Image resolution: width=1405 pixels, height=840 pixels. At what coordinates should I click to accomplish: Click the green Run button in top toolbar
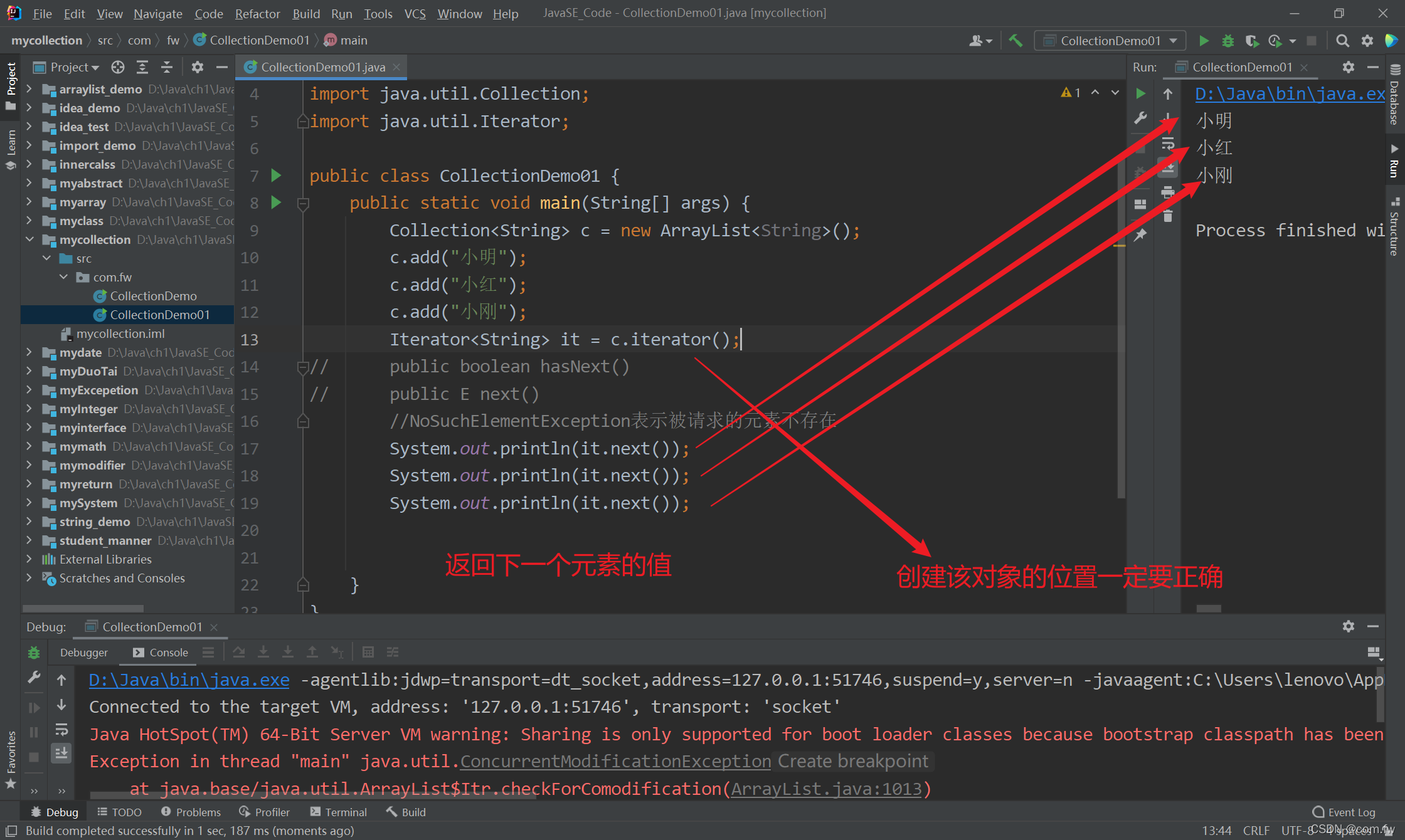1203,41
